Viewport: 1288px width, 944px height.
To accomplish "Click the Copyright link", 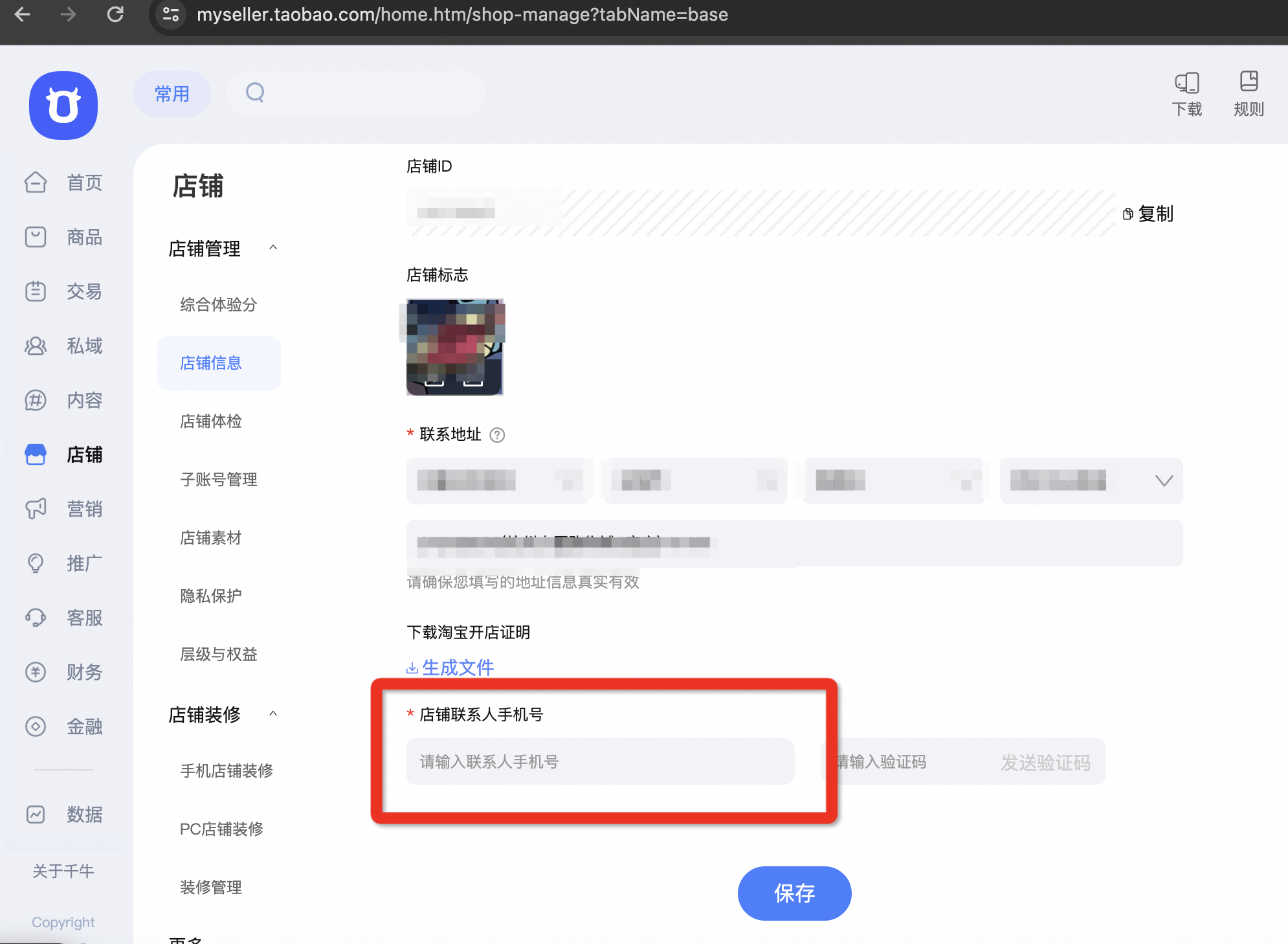I will coord(63,922).
